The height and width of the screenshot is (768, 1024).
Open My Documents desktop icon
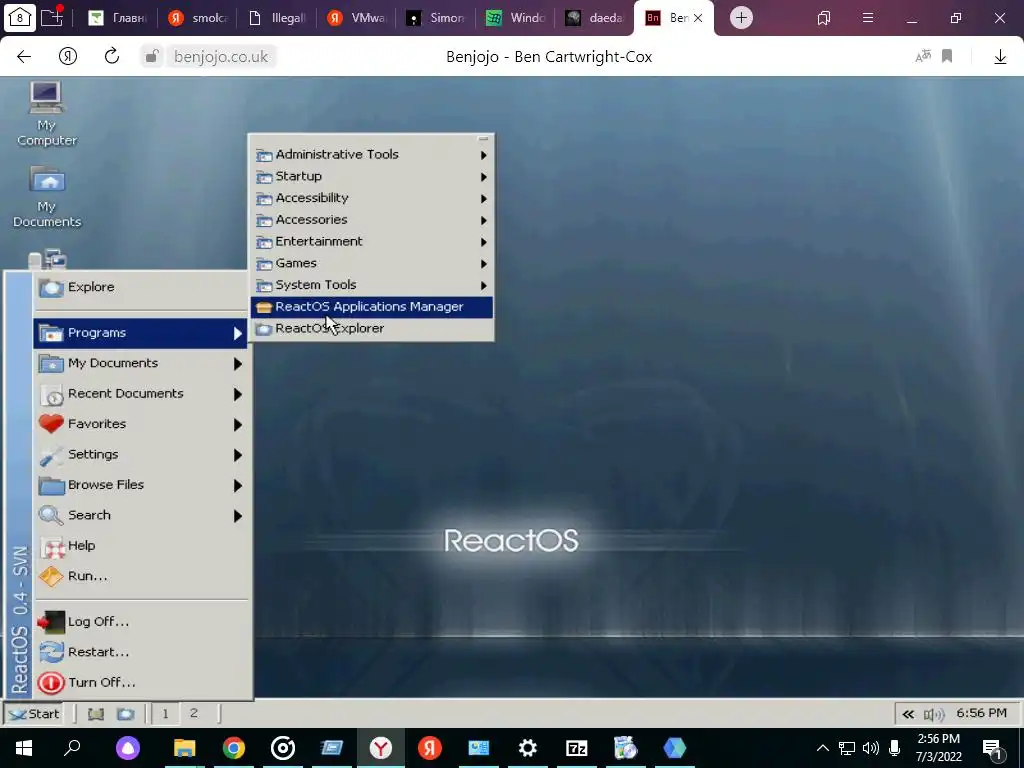tap(46, 196)
